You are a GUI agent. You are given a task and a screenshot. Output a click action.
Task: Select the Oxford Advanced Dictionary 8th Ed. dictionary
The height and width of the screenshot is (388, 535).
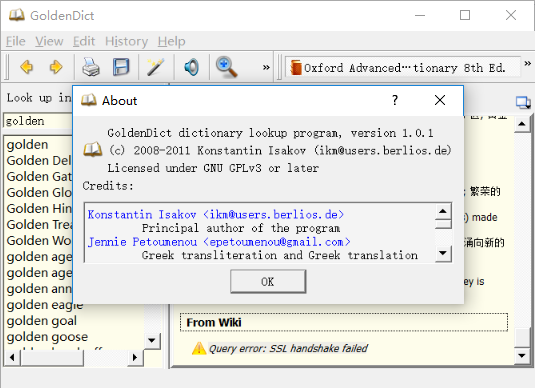(403, 68)
